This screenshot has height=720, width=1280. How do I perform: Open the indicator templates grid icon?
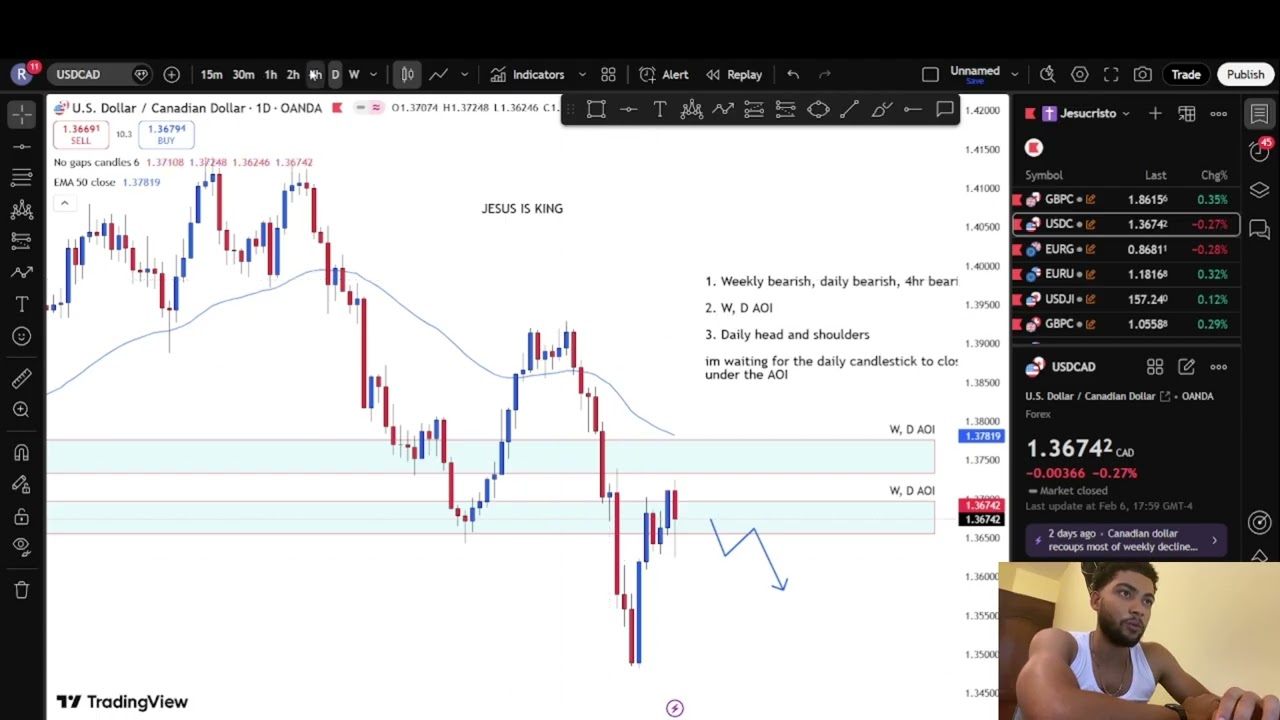pyautogui.click(x=608, y=74)
